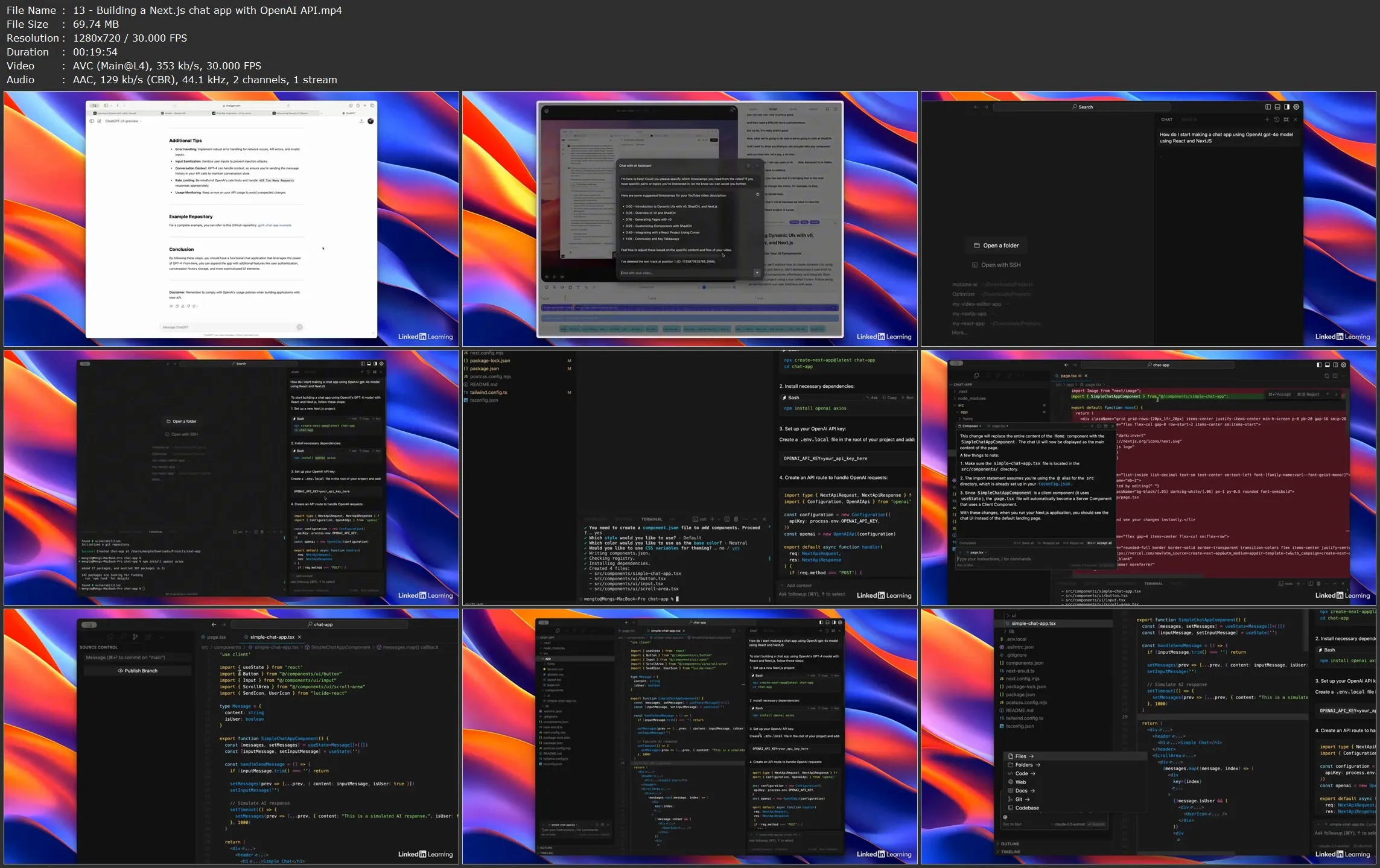Close the simple-chat-app.tsx tab in bottom-left frame
Image resolution: width=1380 pixels, height=868 pixels.
coord(299,637)
